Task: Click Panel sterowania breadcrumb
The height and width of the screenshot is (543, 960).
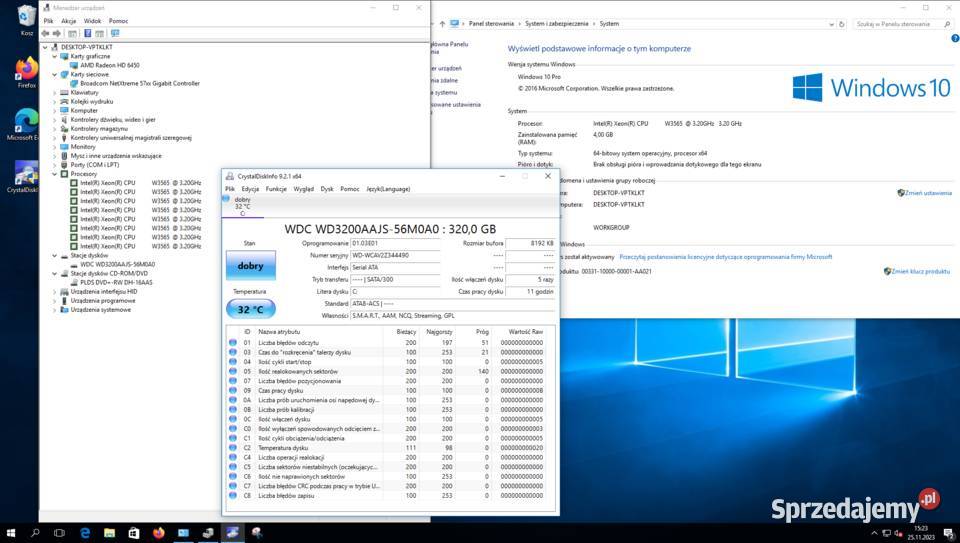Action: (491, 24)
